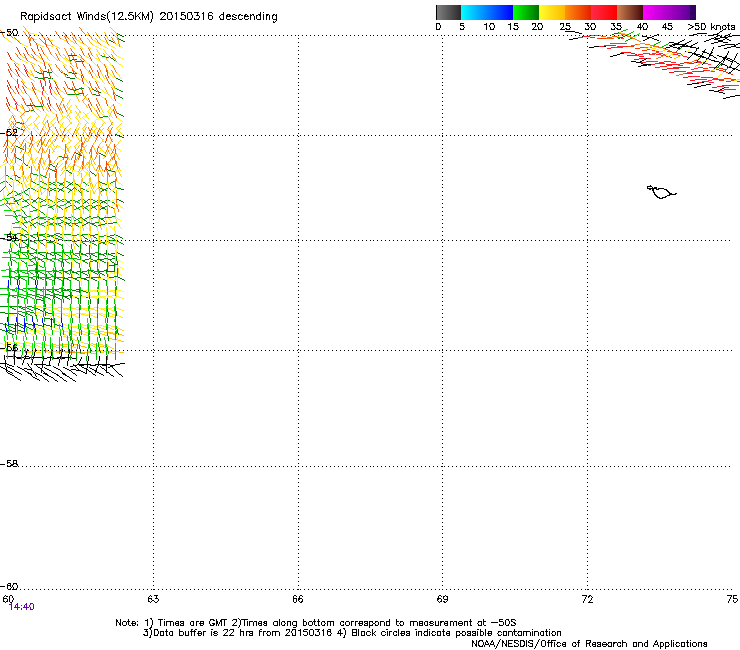
Task: Click the 'Data buffer is 22 hrs' note
Action: coord(237,633)
